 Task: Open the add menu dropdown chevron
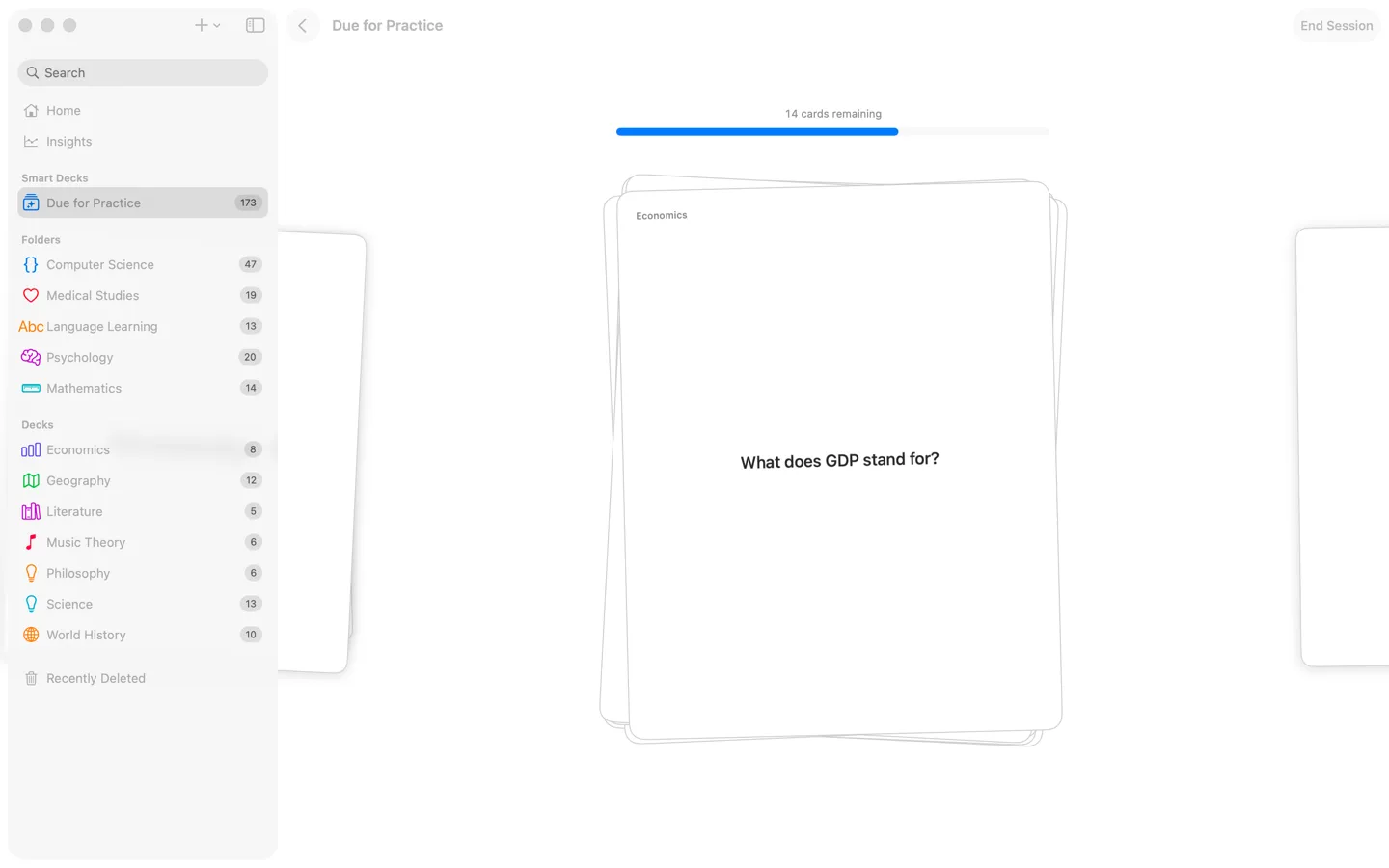click(x=217, y=26)
